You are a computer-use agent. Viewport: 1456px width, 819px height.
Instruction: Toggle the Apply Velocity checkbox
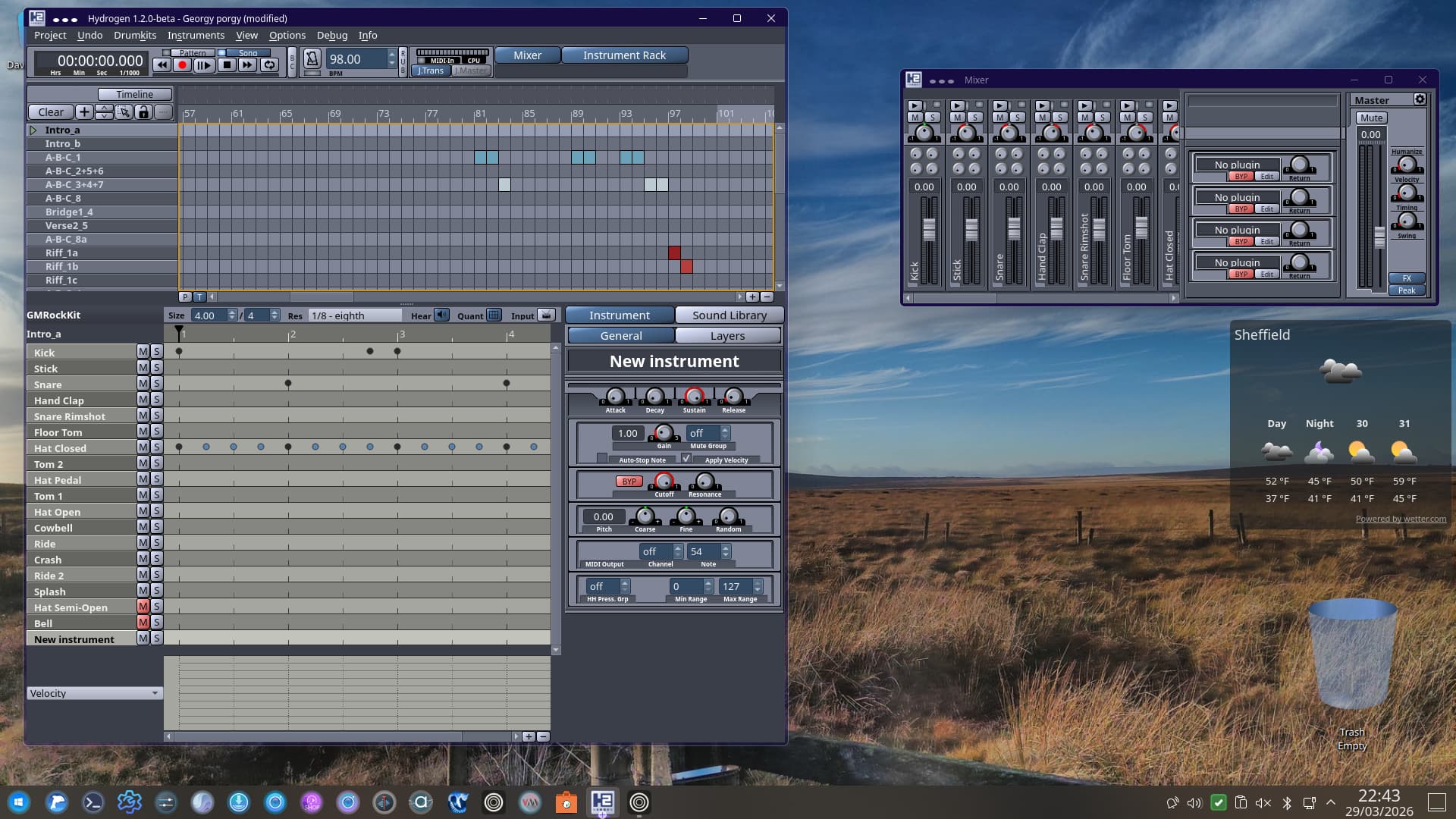(686, 459)
